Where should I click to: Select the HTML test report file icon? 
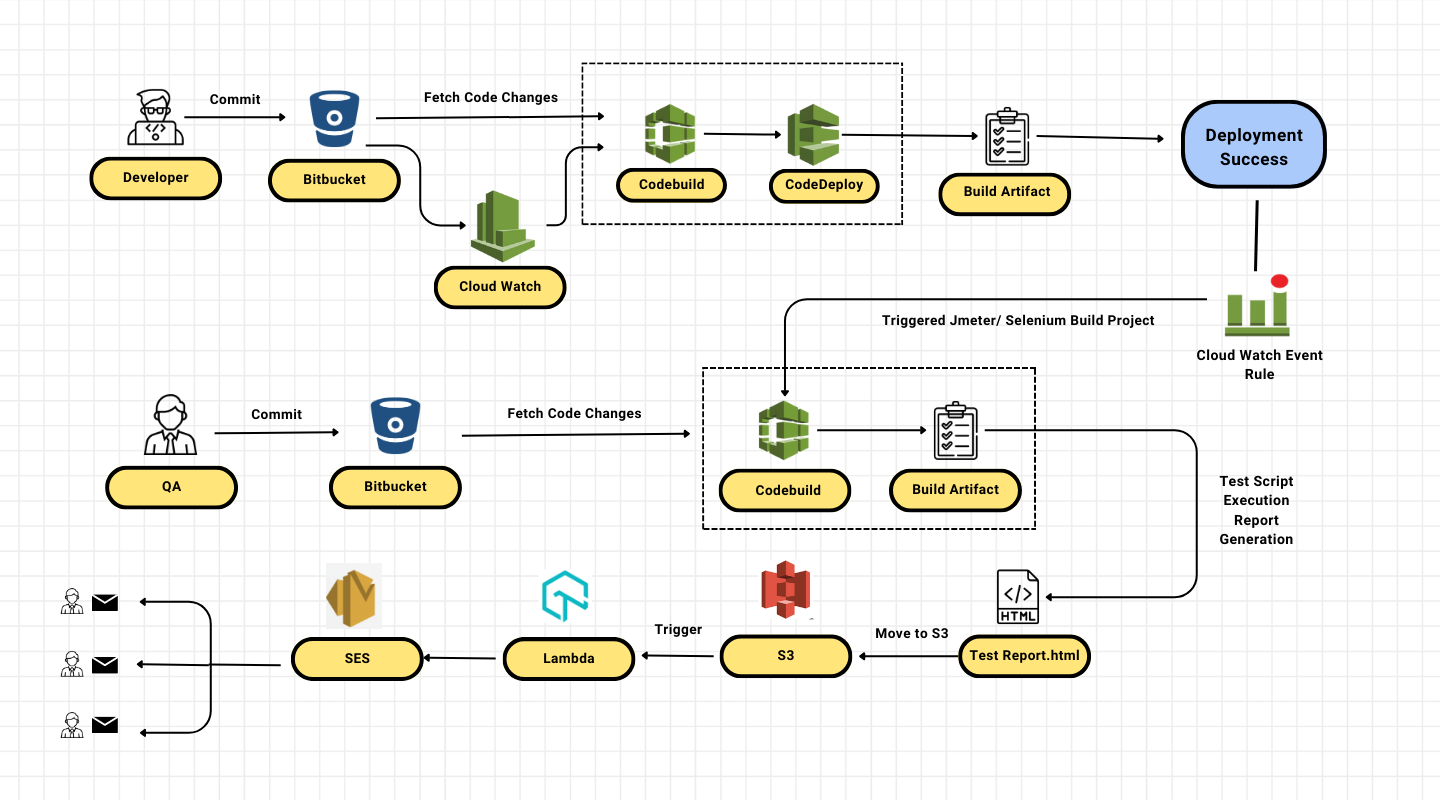[1018, 595]
